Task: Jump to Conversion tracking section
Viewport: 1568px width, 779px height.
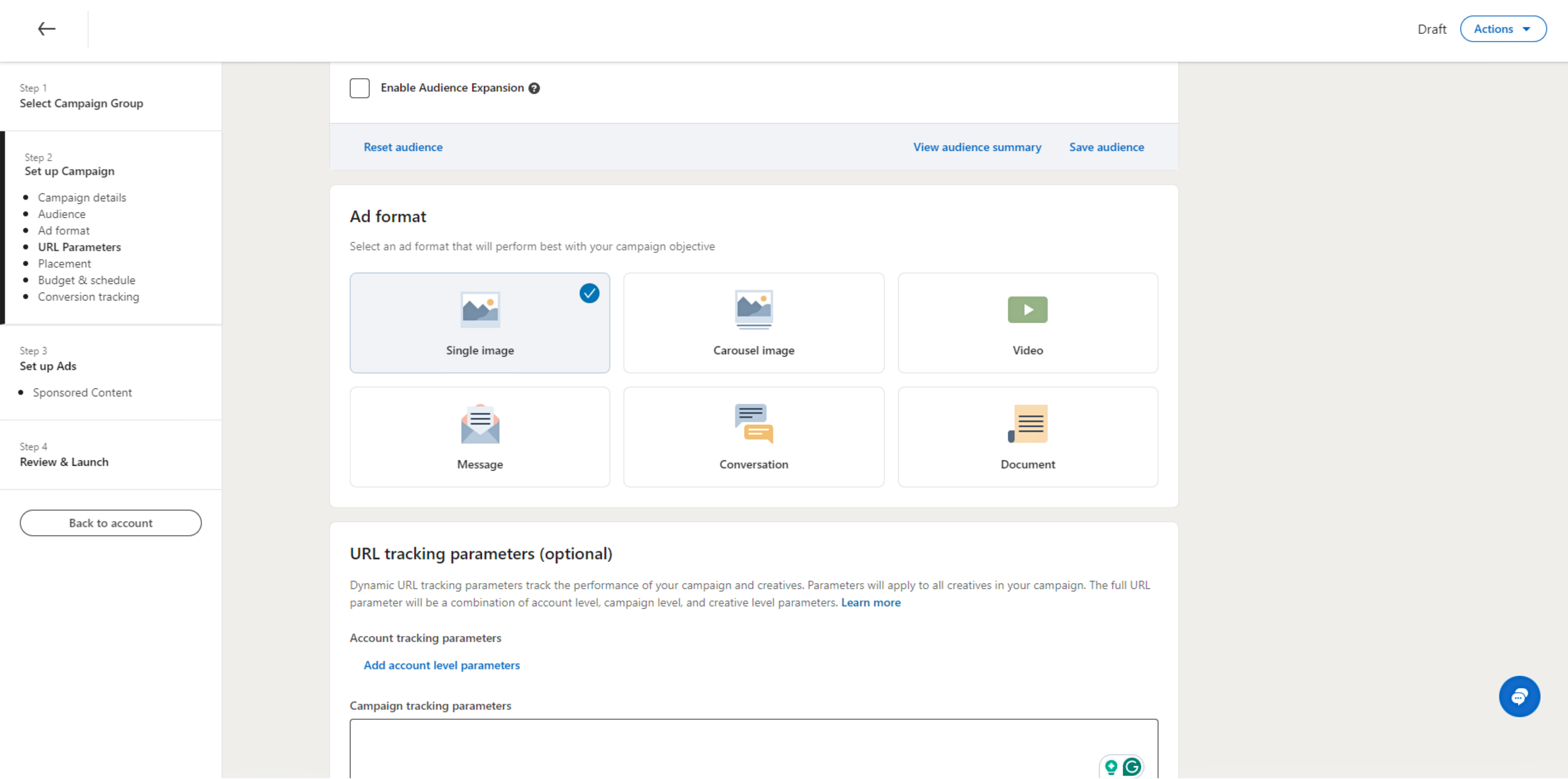Action: (88, 296)
